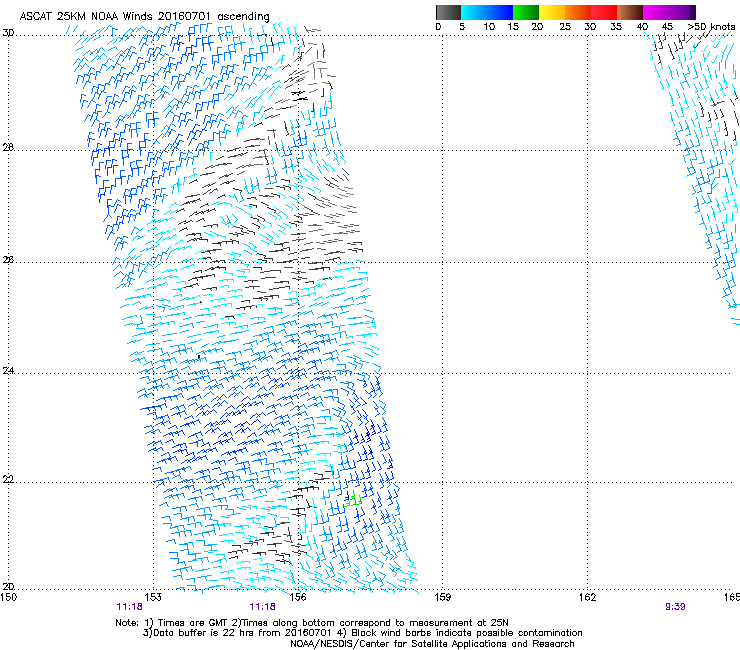Click the '11:18' time label beside longitude 153
This screenshot has height=650, width=740.
coord(130,607)
